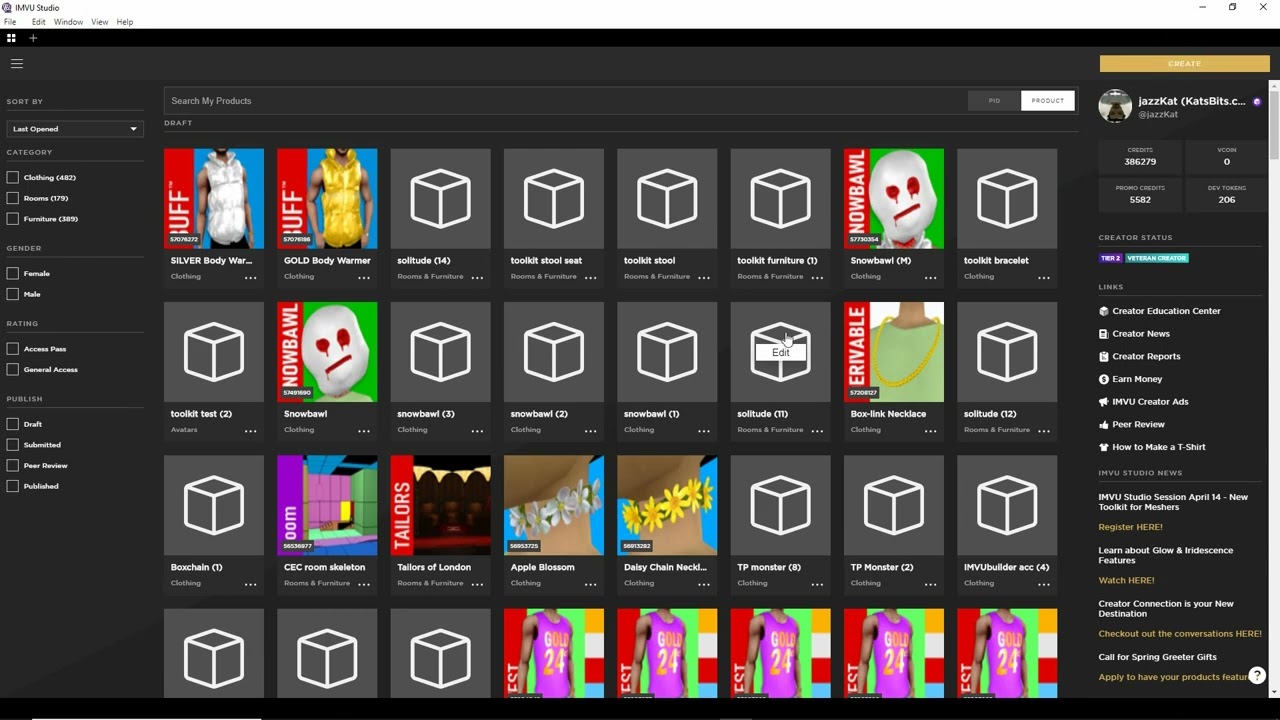Open options menu for TP monster (8)

tap(817, 584)
